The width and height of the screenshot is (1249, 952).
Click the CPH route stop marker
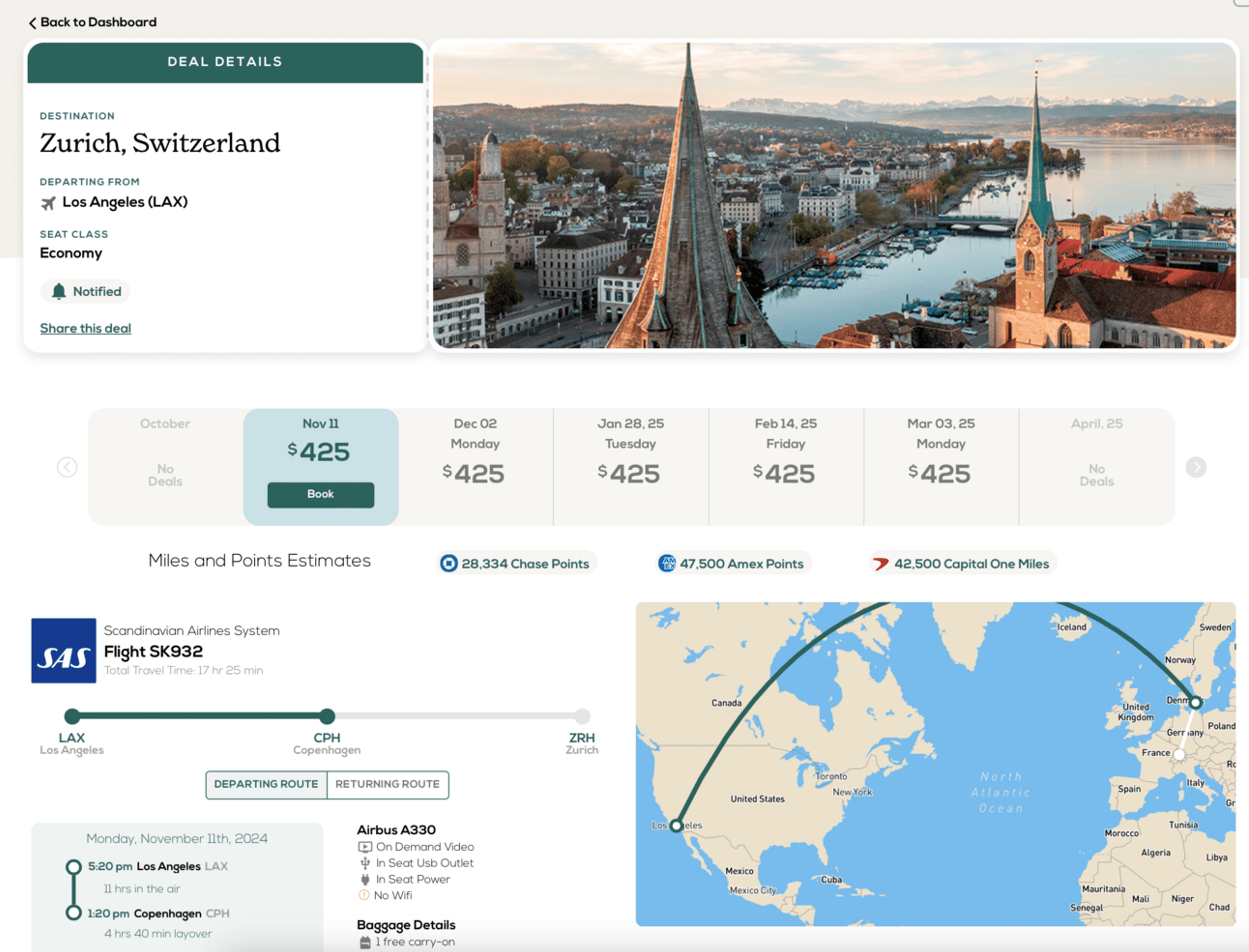tap(327, 716)
